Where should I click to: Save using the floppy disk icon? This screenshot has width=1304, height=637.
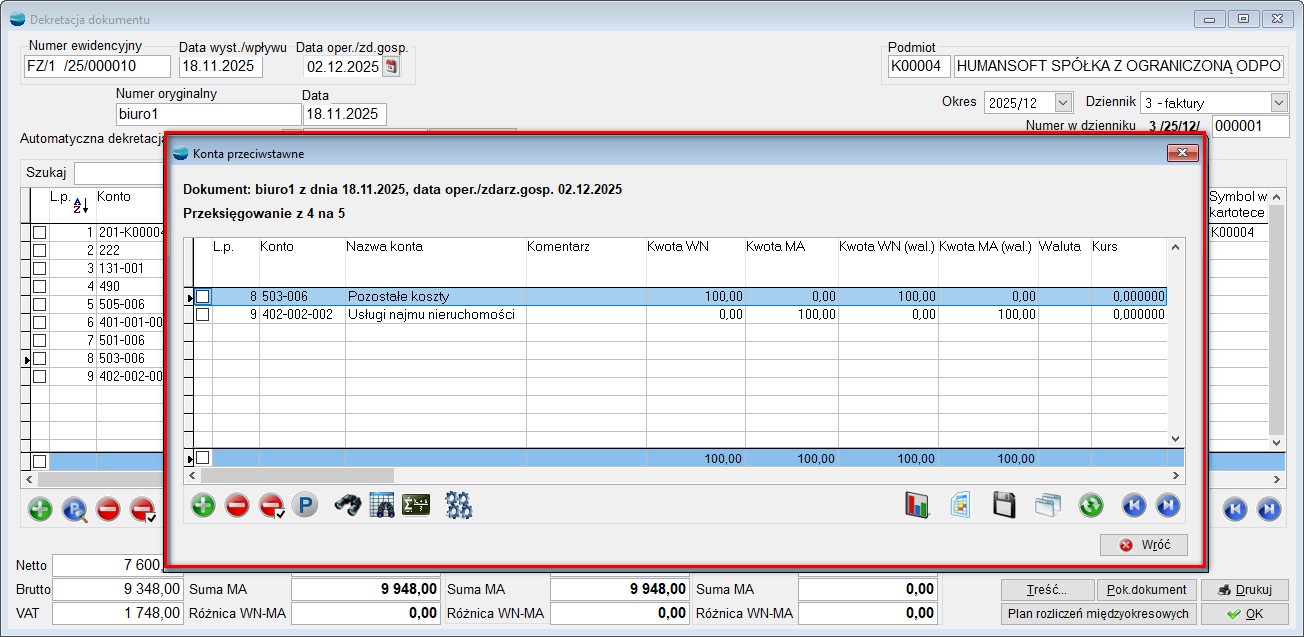(x=1004, y=506)
